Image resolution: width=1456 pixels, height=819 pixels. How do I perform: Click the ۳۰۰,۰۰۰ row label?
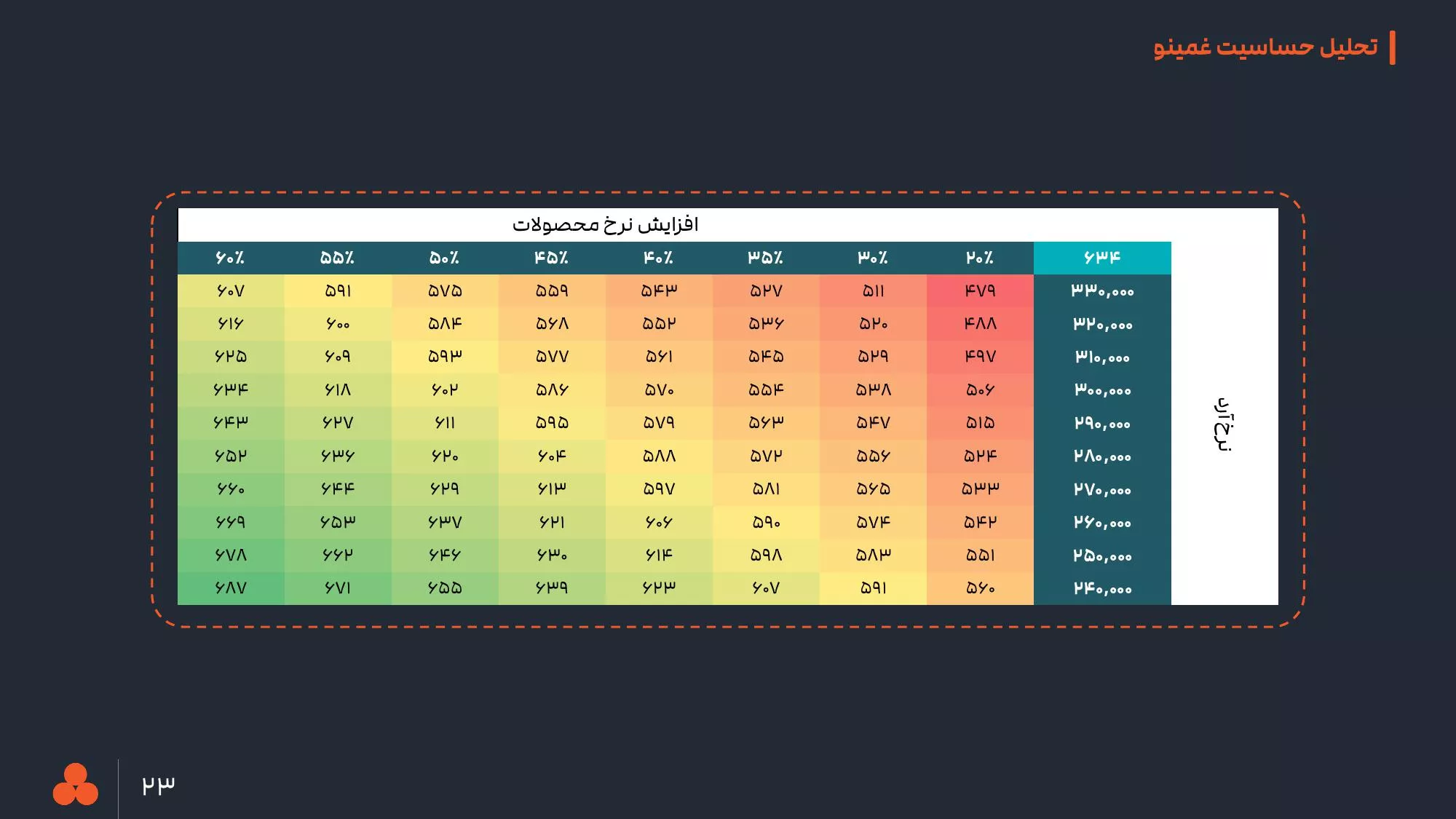point(1102,390)
